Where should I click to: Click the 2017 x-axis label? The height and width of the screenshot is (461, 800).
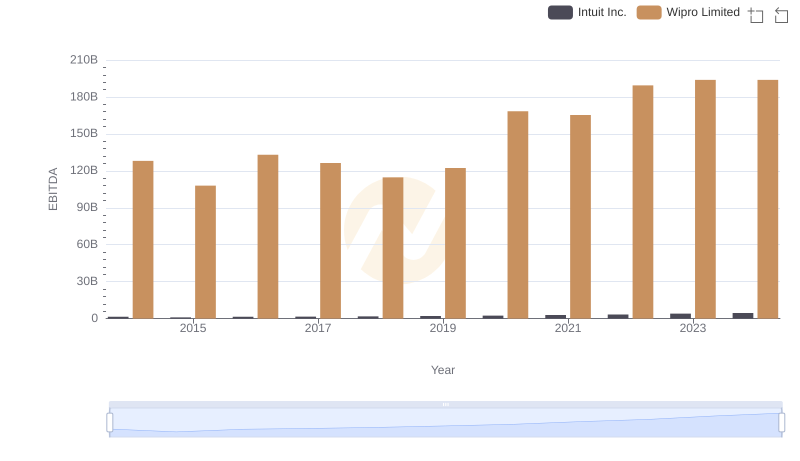[x=318, y=328]
